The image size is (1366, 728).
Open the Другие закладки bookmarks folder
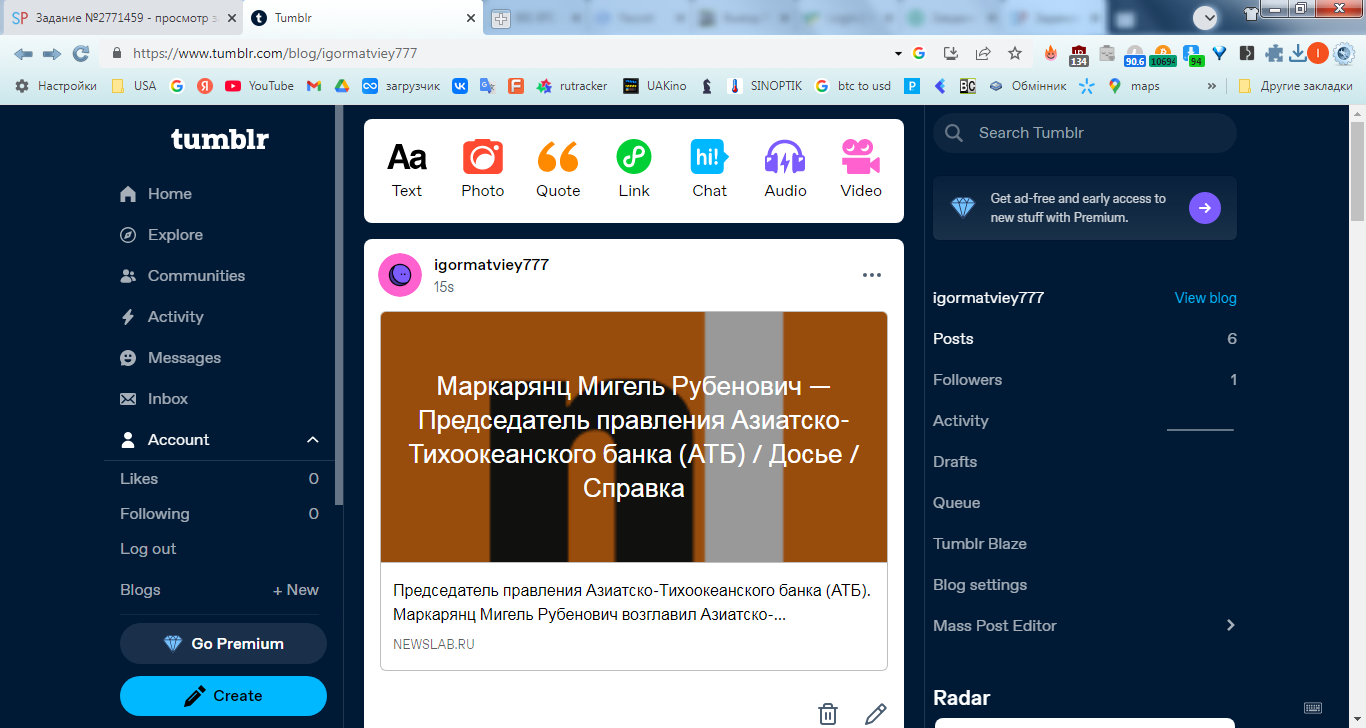click(1295, 86)
